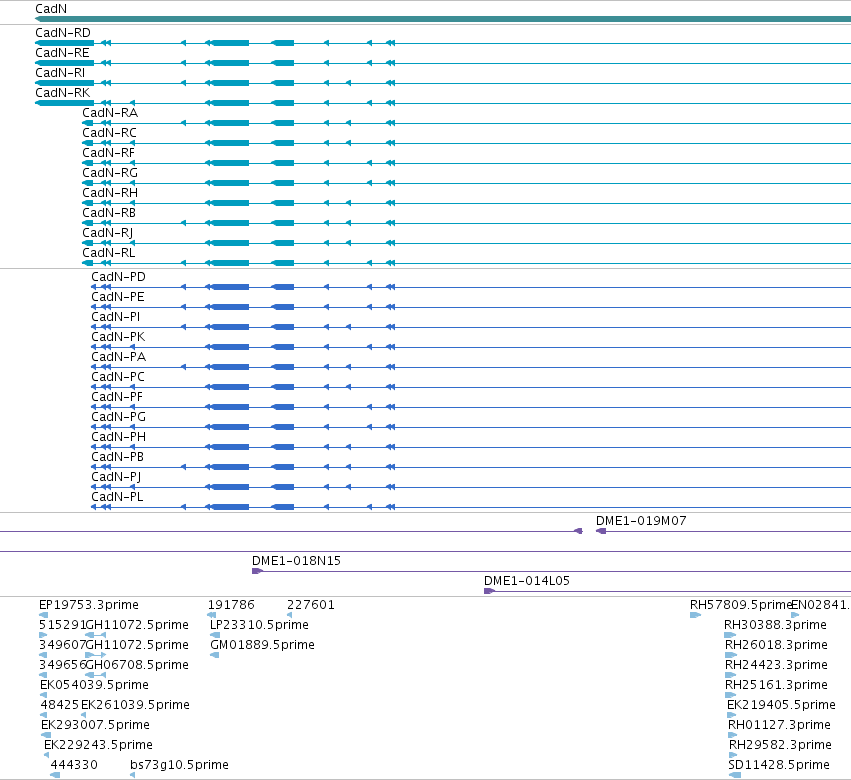Open transcript CadN-RK
Image resolution: width=851 pixels, height=780 pixels.
(63, 93)
